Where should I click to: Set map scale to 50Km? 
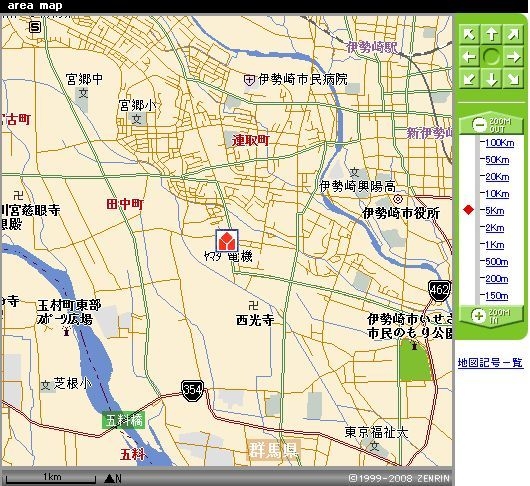click(x=497, y=160)
